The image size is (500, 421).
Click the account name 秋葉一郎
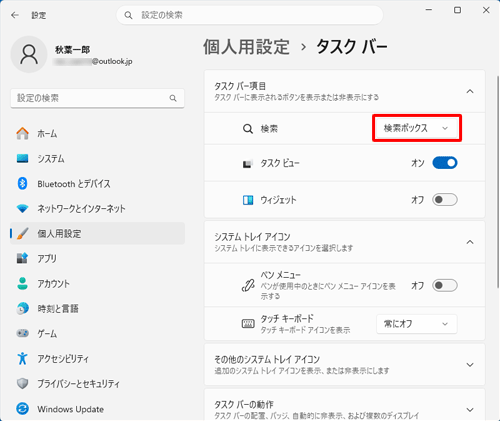tap(73, 50)
